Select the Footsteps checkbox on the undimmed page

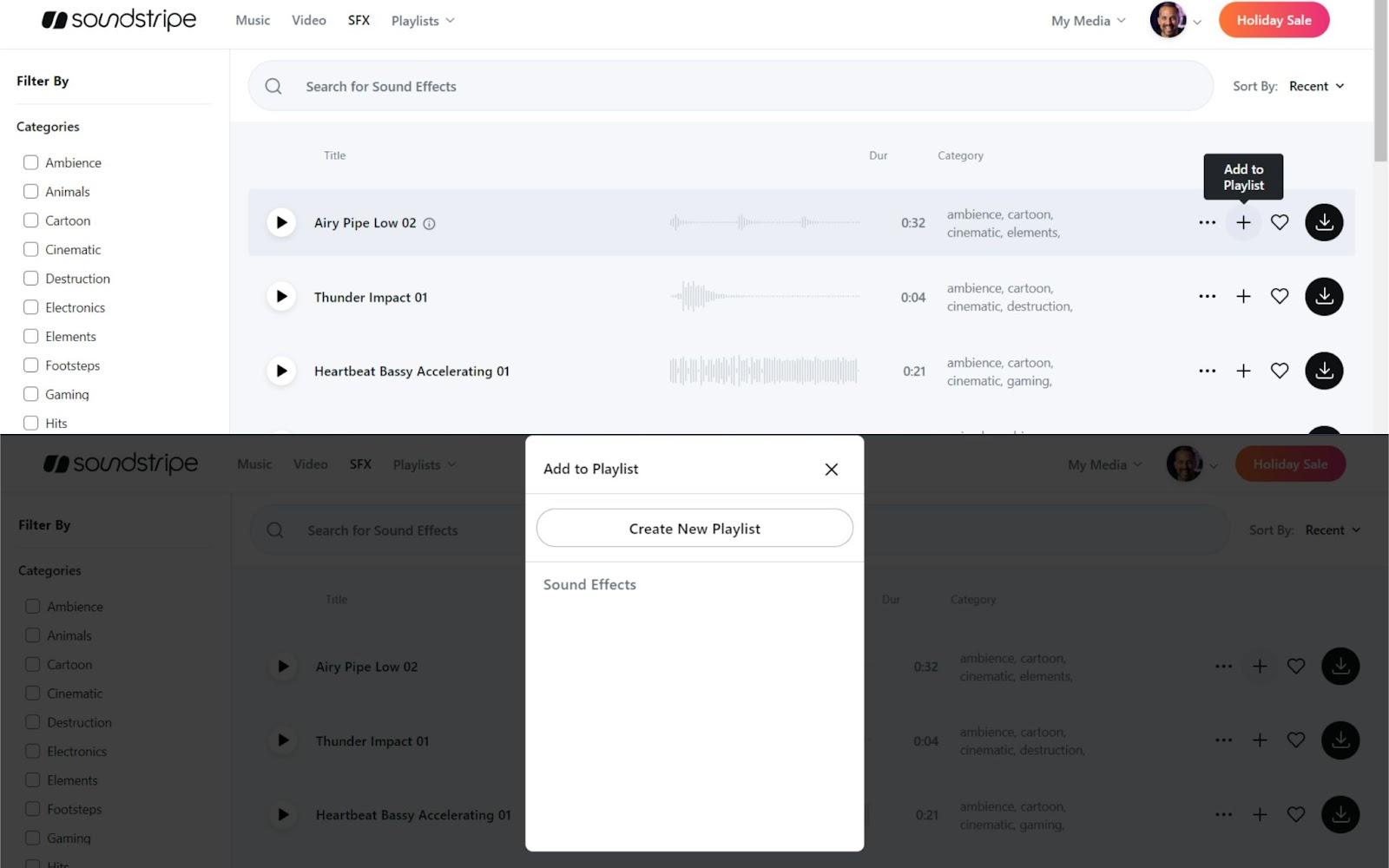[31, 365]
